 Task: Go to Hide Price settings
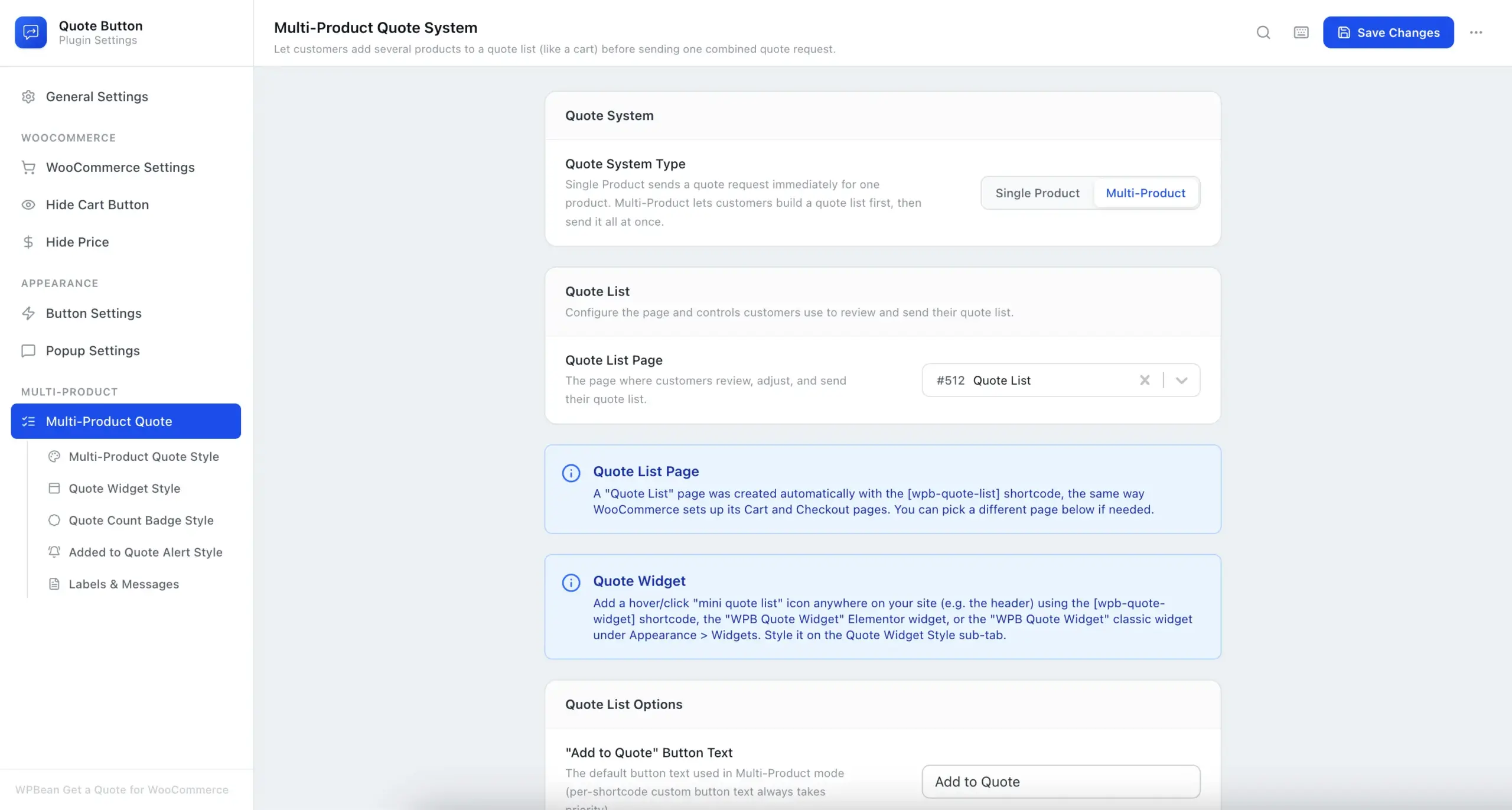126,242
